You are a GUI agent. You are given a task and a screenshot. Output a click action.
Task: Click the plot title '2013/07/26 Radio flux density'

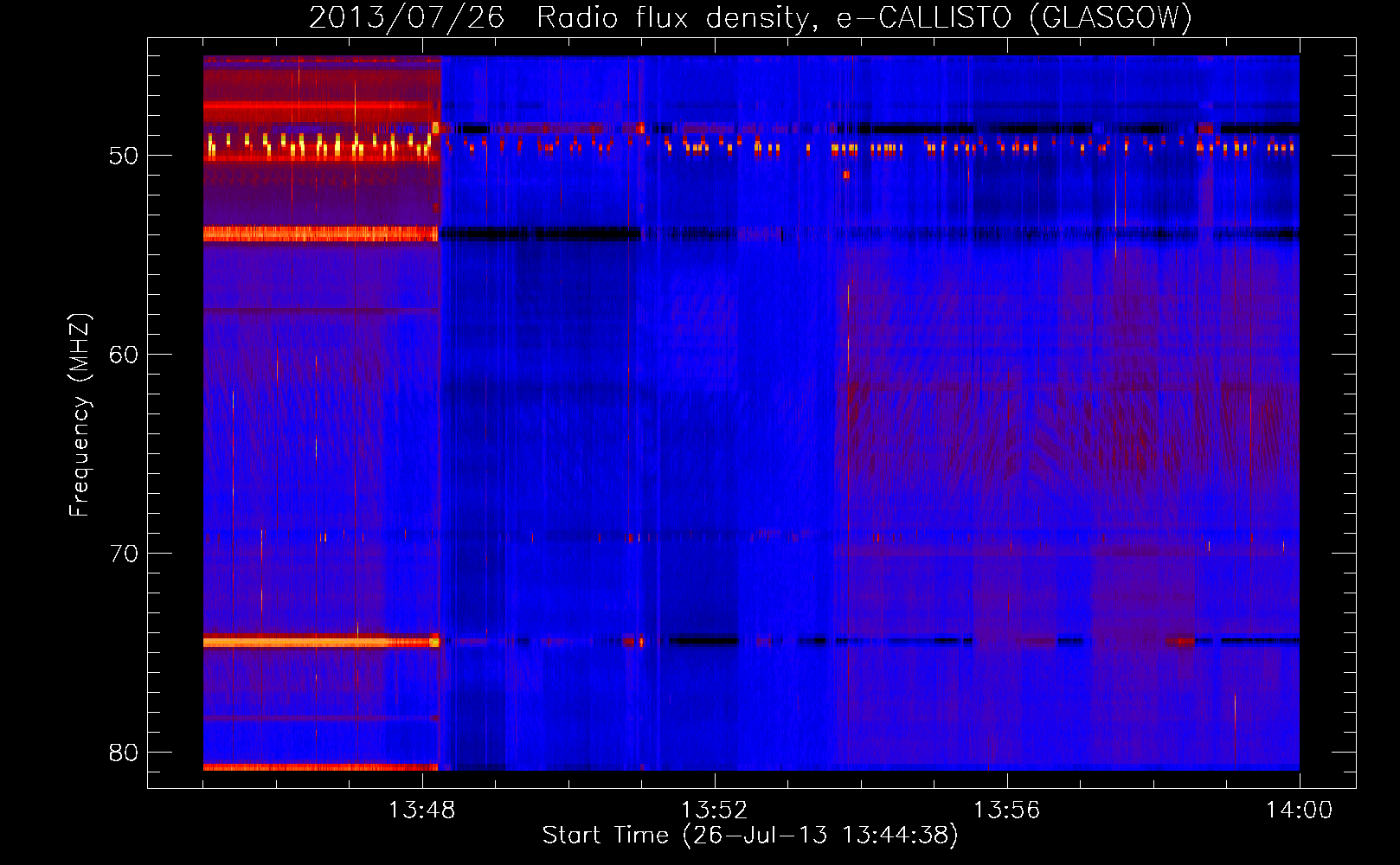751,17
